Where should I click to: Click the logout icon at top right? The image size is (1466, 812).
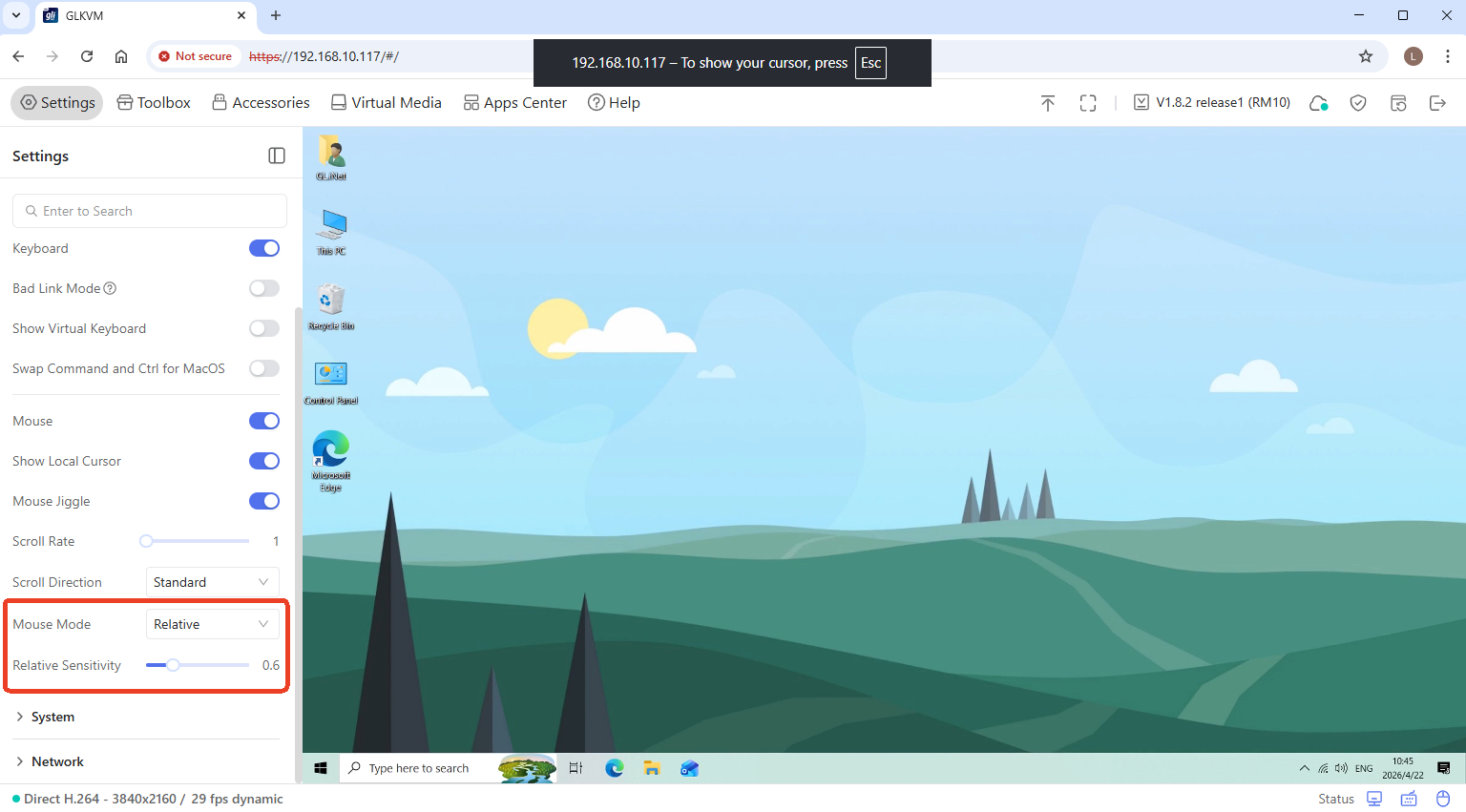tap(1437, 103)
